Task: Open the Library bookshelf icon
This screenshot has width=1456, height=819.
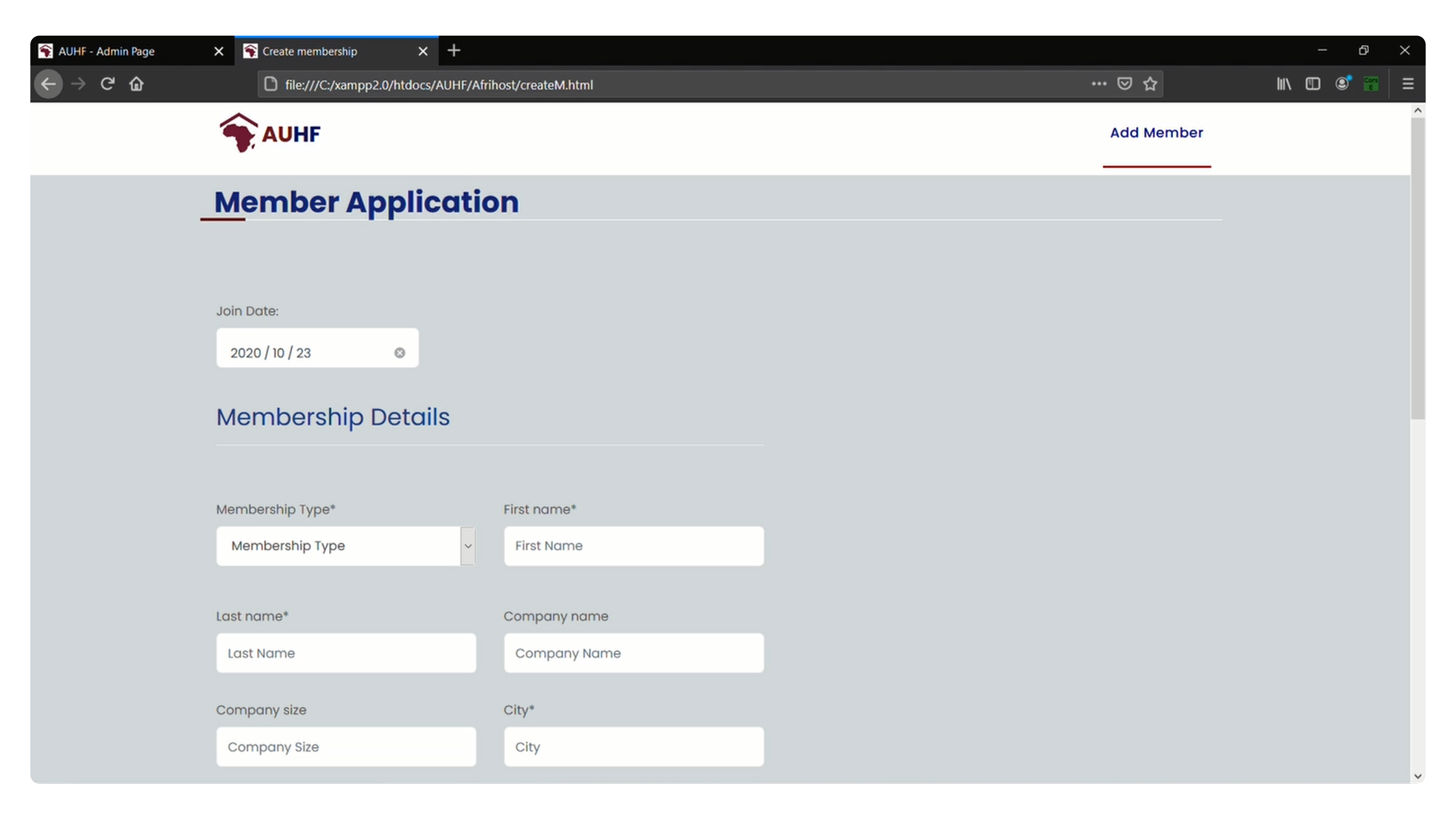Action: tap(1283, 84)
